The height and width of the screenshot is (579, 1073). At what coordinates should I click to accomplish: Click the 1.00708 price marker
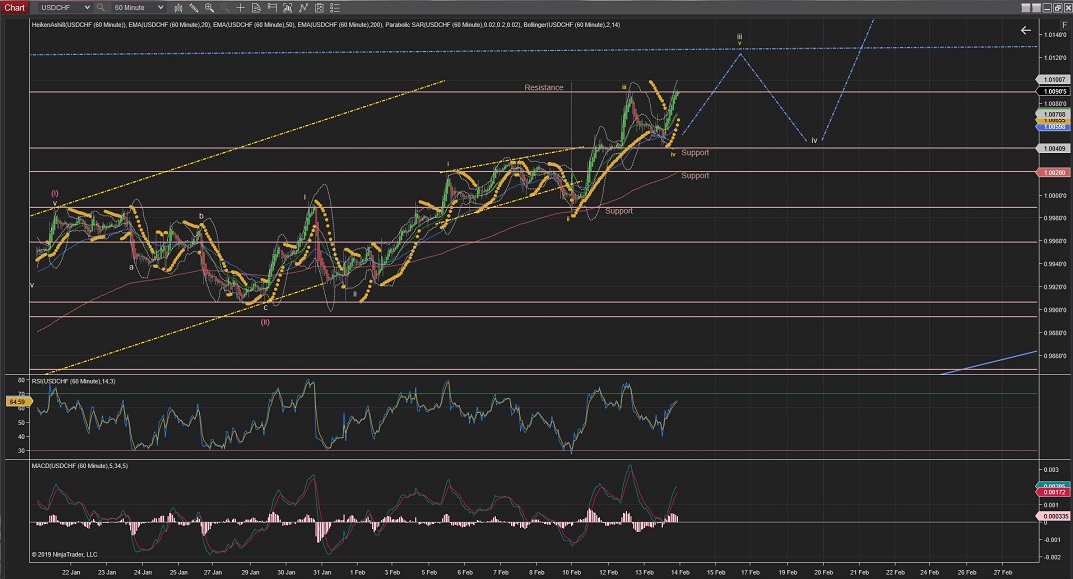click(1055, 114)
